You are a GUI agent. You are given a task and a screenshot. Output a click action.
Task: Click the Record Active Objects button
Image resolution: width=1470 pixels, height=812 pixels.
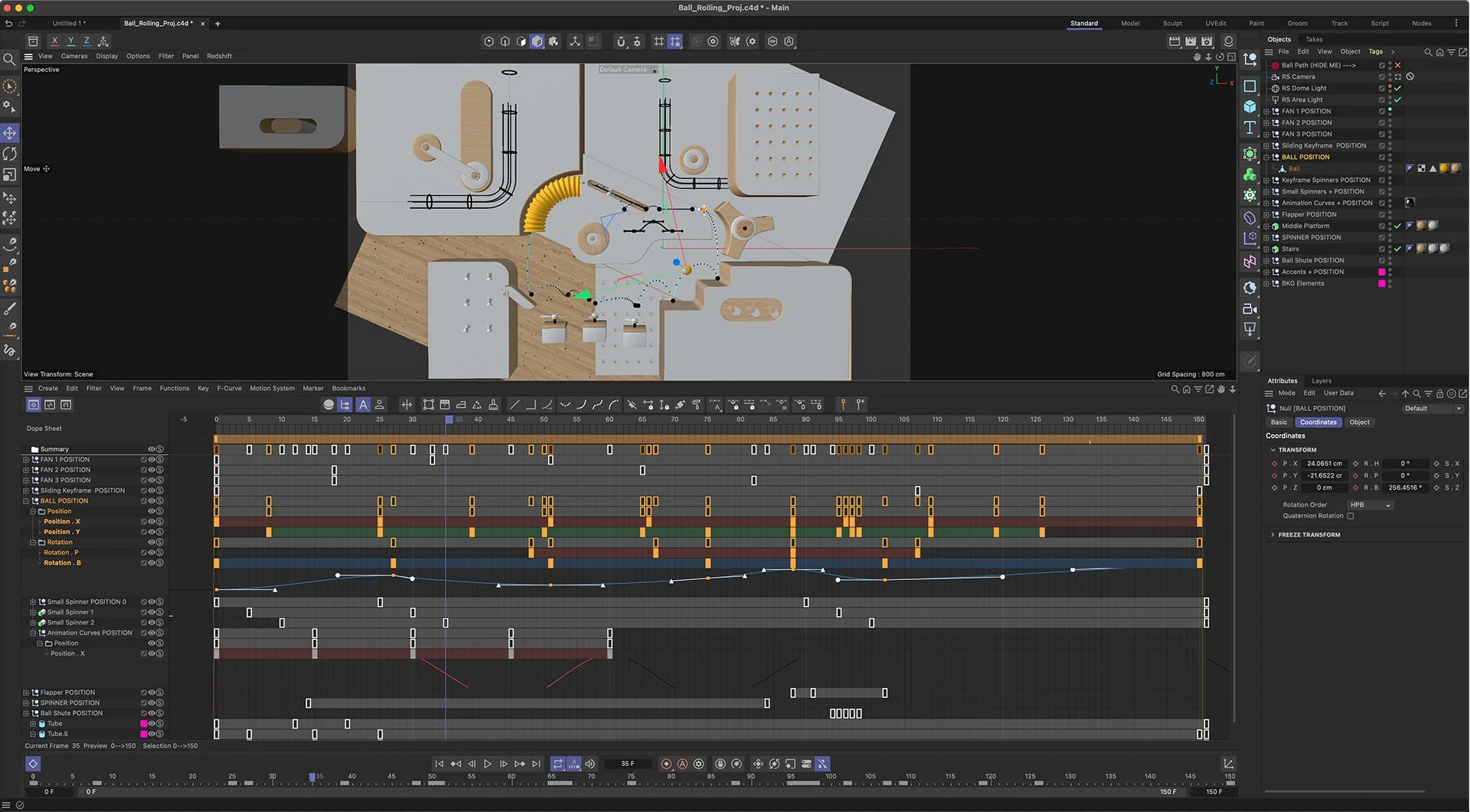click(666, 764)
